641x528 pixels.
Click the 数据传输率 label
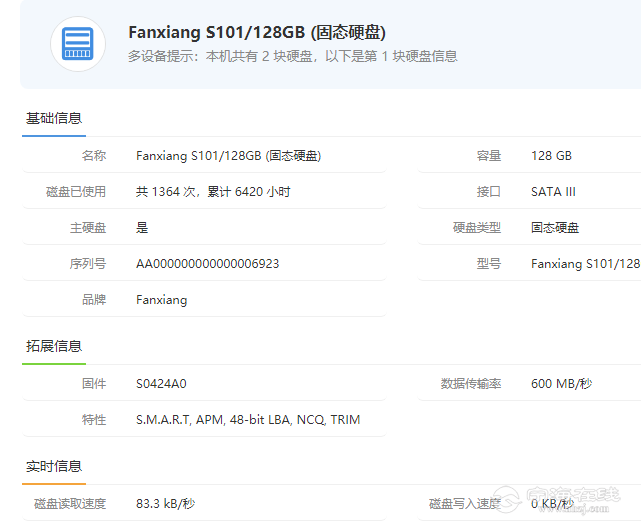(x=471, y=384)
